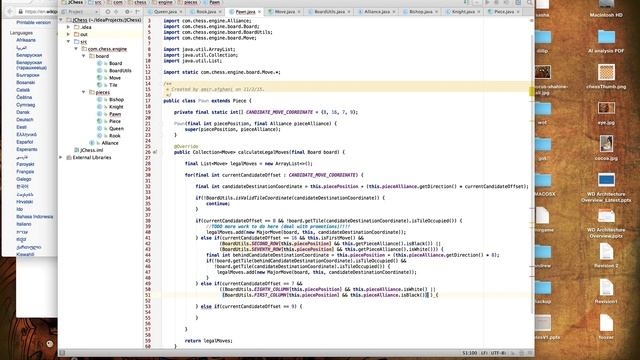Click the hide Project panel icon
640x360 pixels.
tap(137, 12)
